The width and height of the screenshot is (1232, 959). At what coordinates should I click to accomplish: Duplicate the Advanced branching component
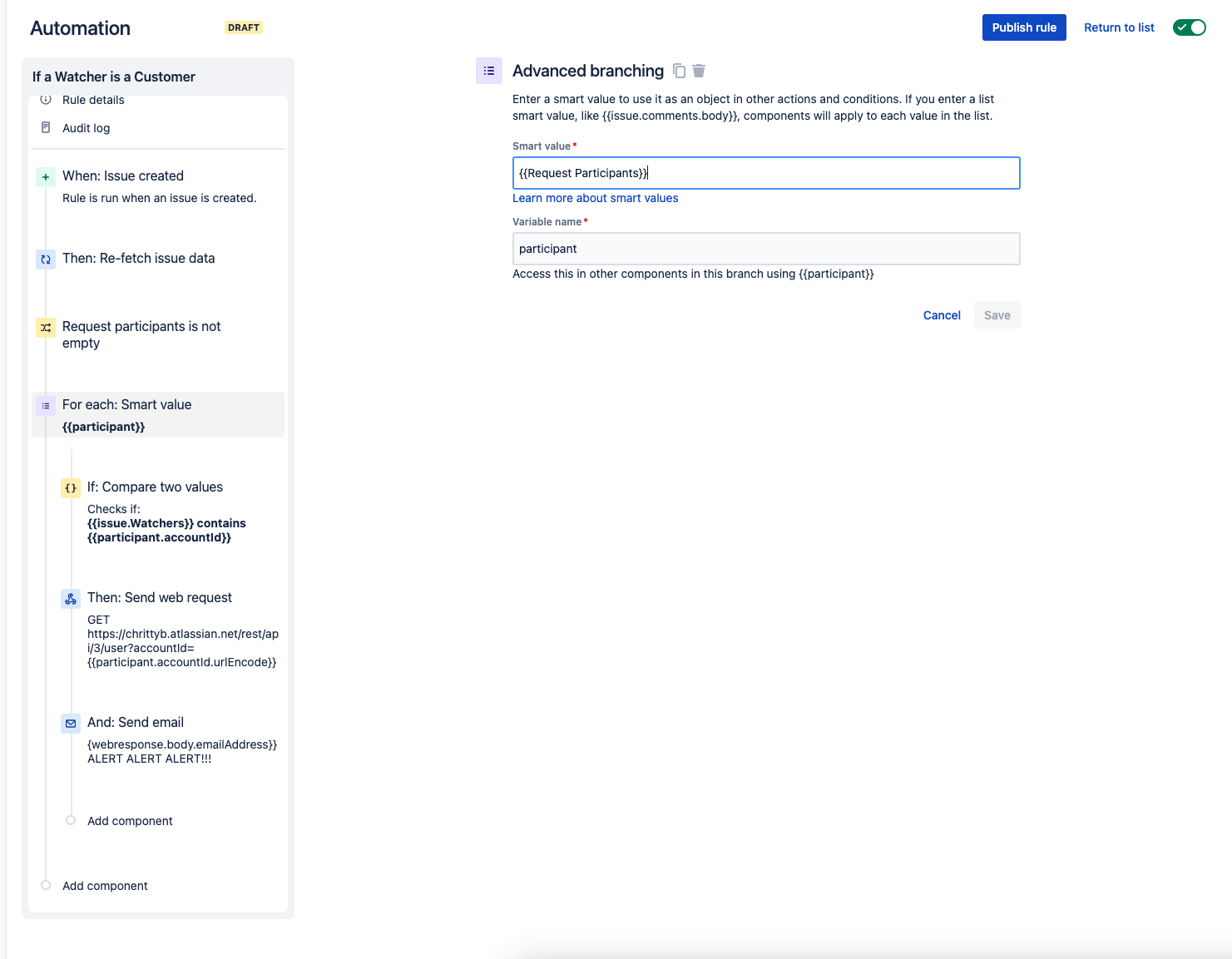pos(680,71)
